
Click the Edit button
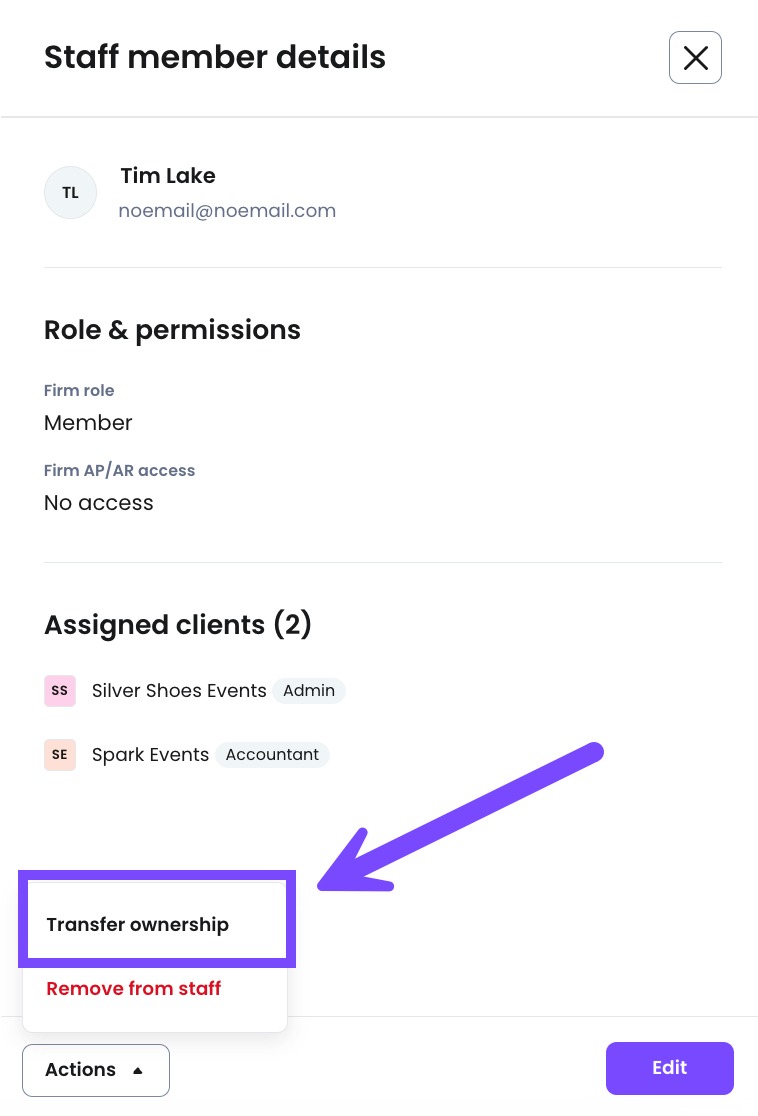670,1068
